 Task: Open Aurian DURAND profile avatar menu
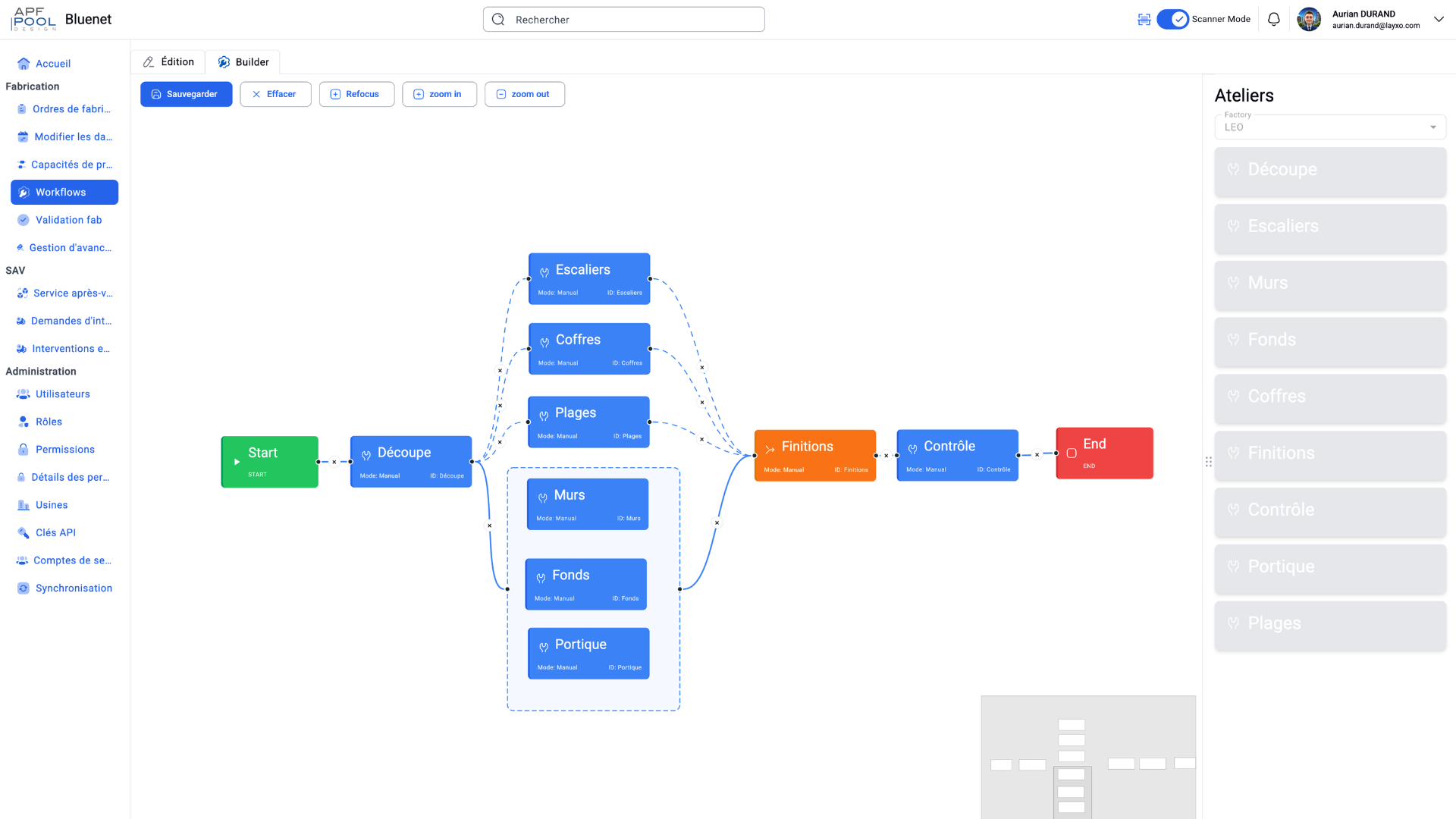(1309, 20)
